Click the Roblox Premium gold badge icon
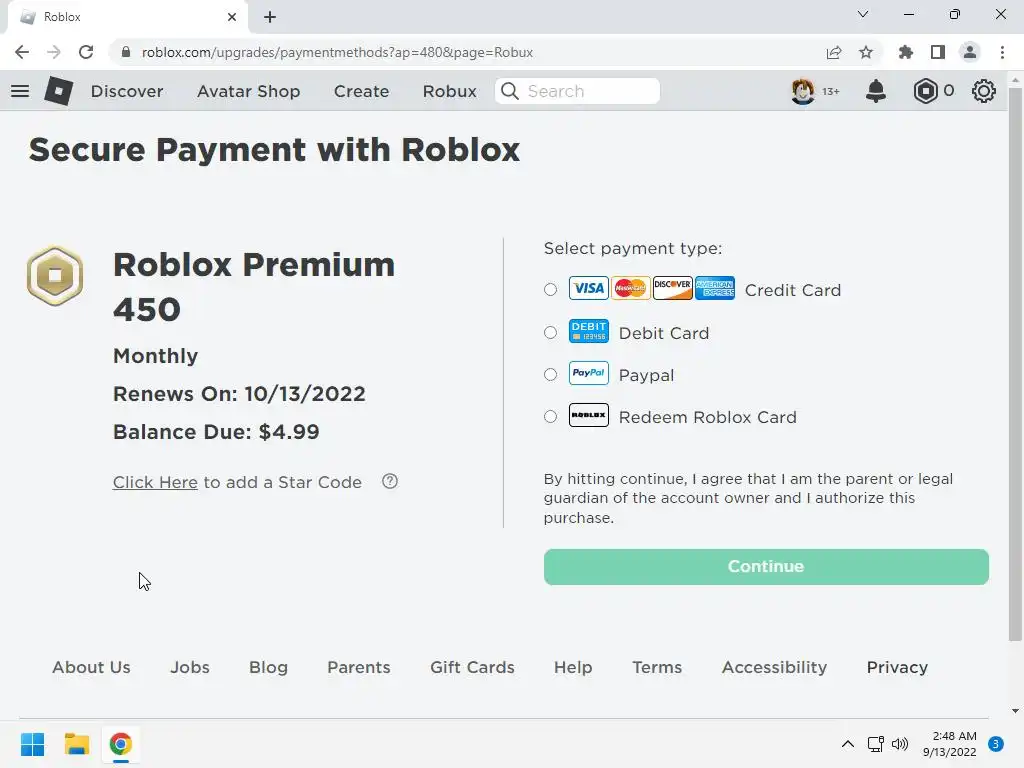This screenshot has width=1024, height=768. (x=55, y=276)
